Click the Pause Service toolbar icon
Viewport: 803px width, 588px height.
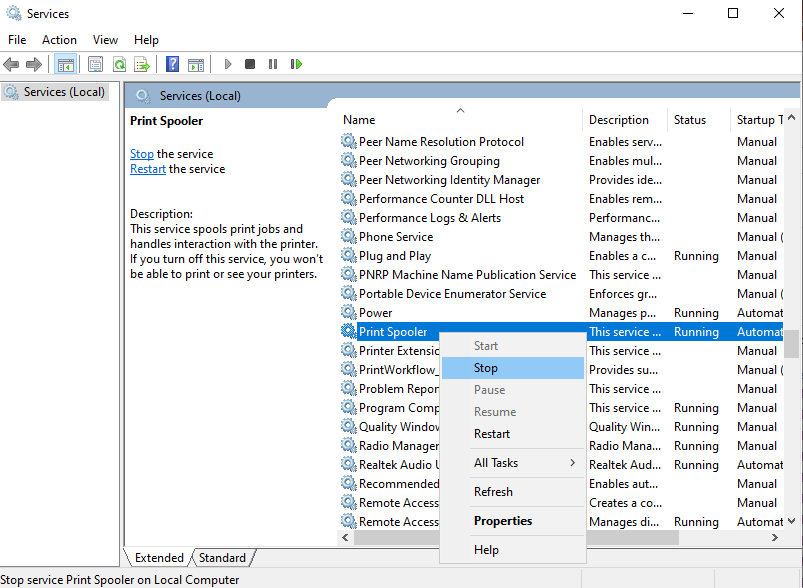[273, 64]
